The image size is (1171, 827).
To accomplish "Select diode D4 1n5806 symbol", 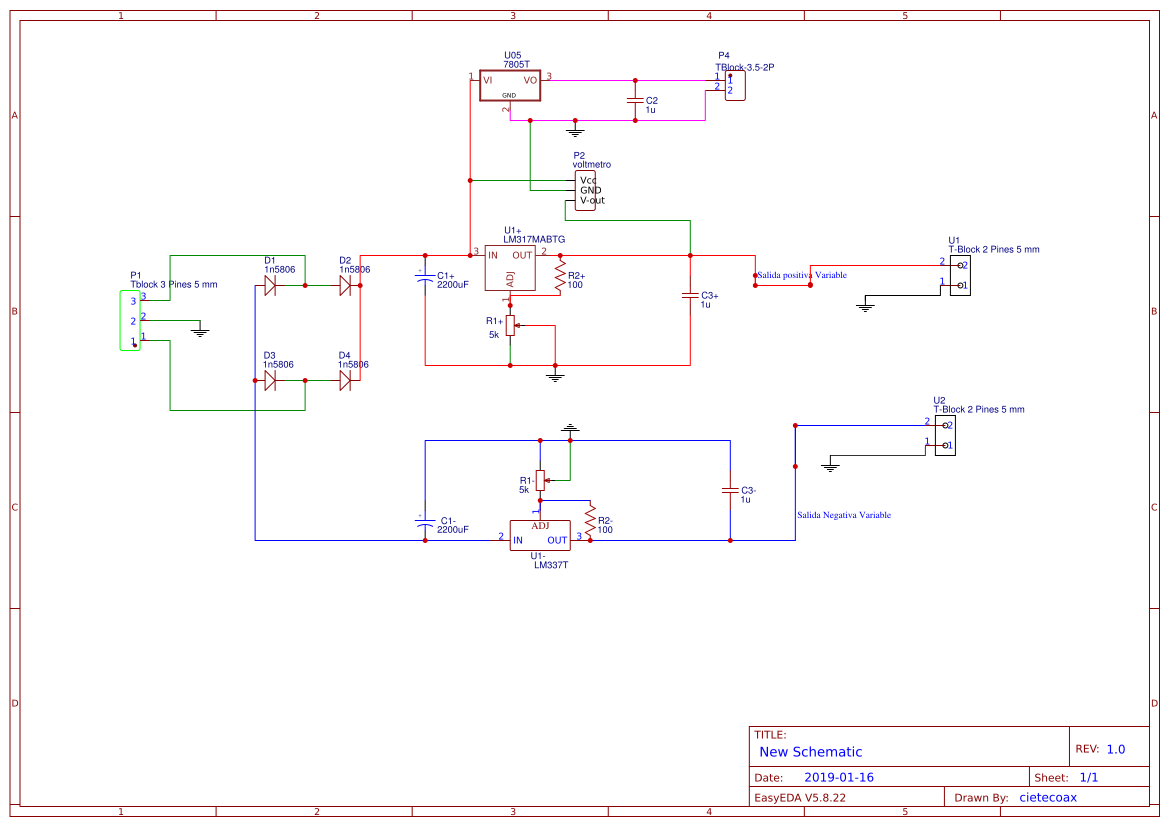I will [x=345, y=380].
